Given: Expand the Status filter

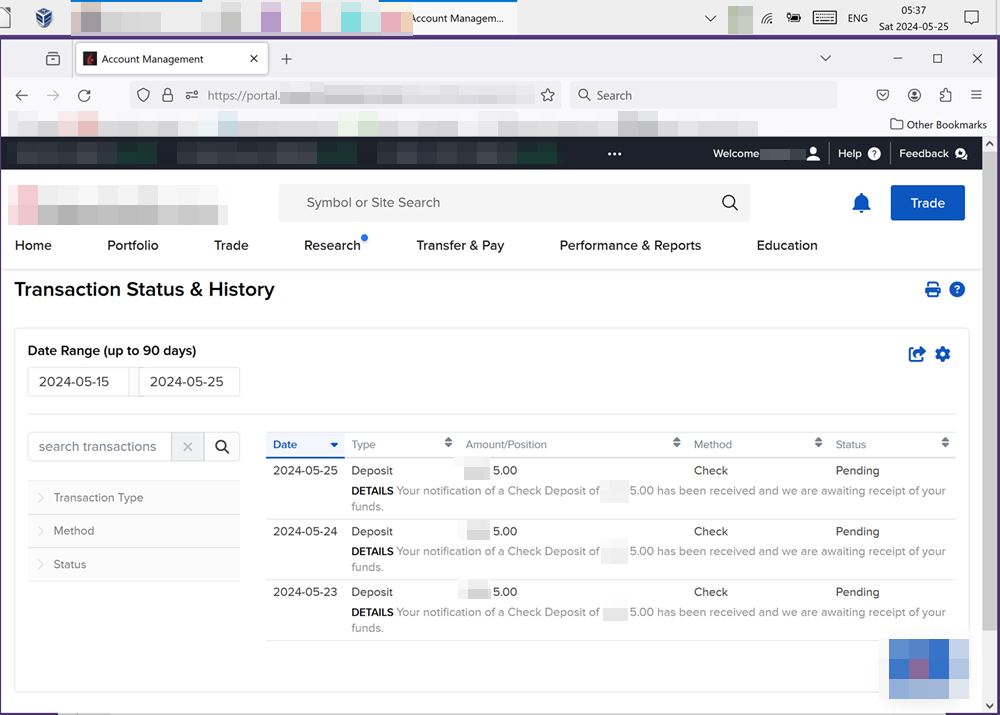Looking at the screenshot, I should [134, 564].
